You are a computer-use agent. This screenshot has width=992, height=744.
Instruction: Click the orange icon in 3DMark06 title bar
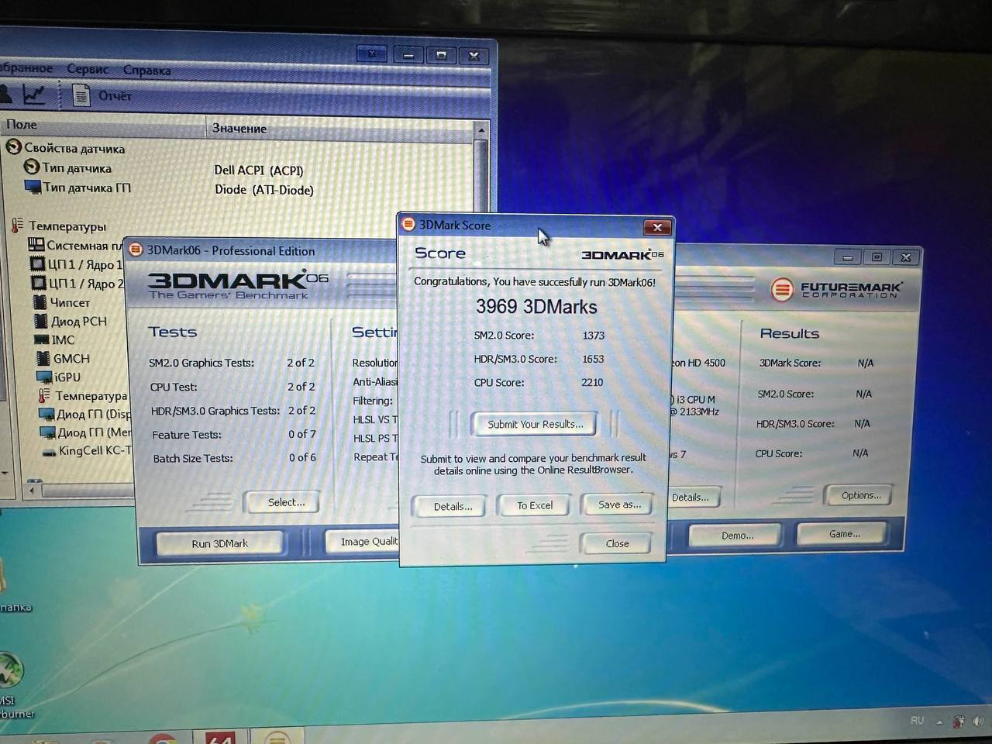(x=135, y=250)
